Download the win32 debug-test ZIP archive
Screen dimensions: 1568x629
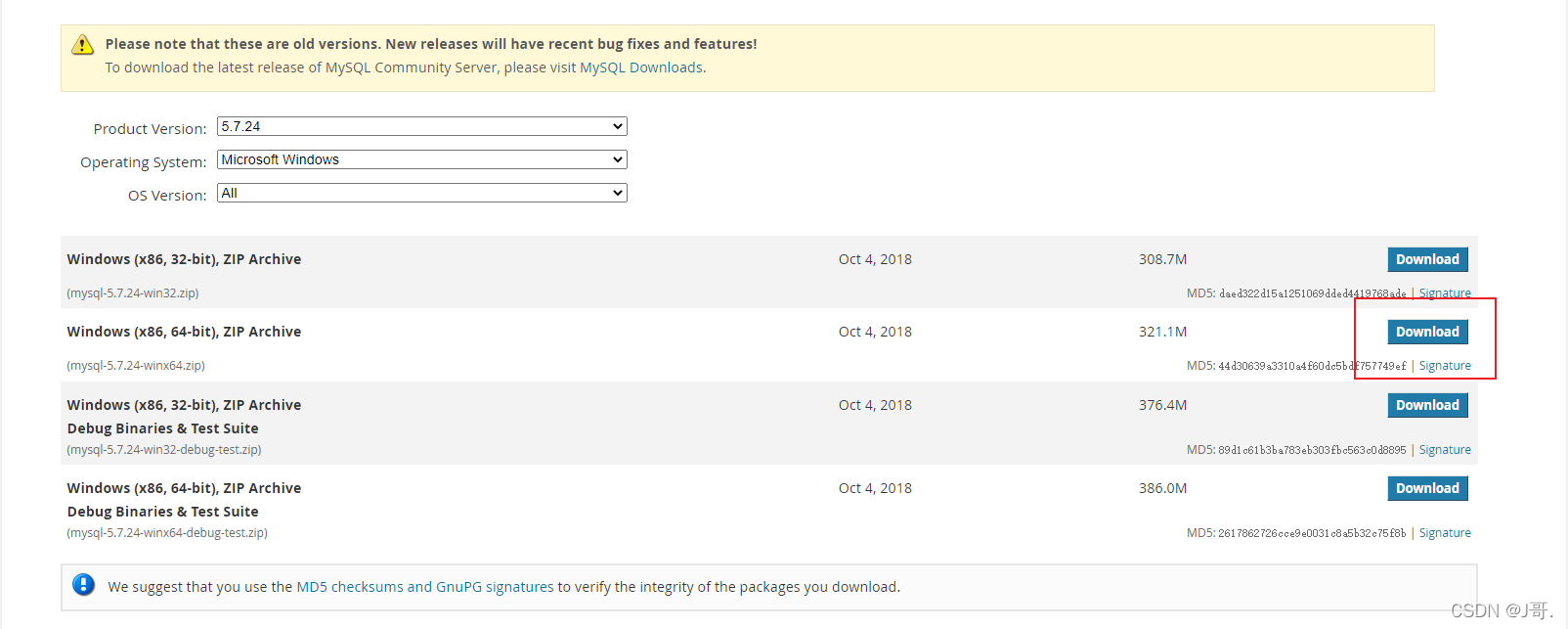tap(1427, 405)
